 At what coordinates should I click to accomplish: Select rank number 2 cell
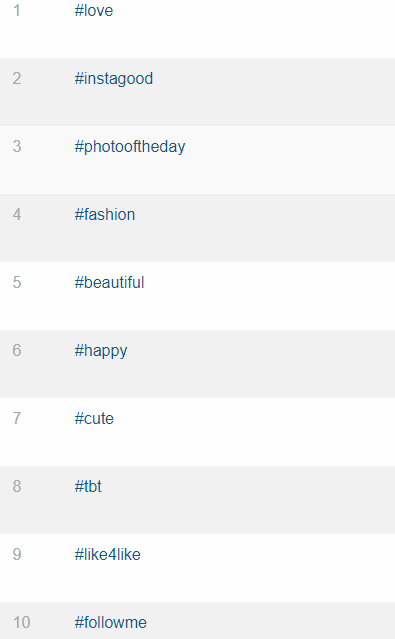(17, 79)
